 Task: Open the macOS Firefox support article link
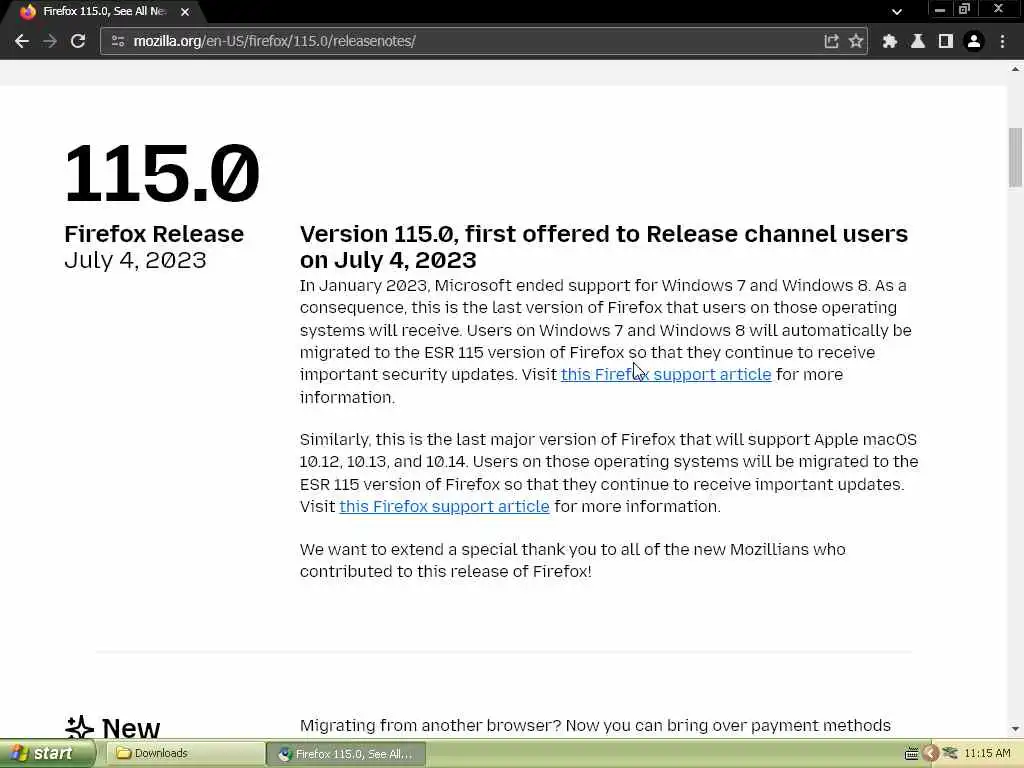444,506
